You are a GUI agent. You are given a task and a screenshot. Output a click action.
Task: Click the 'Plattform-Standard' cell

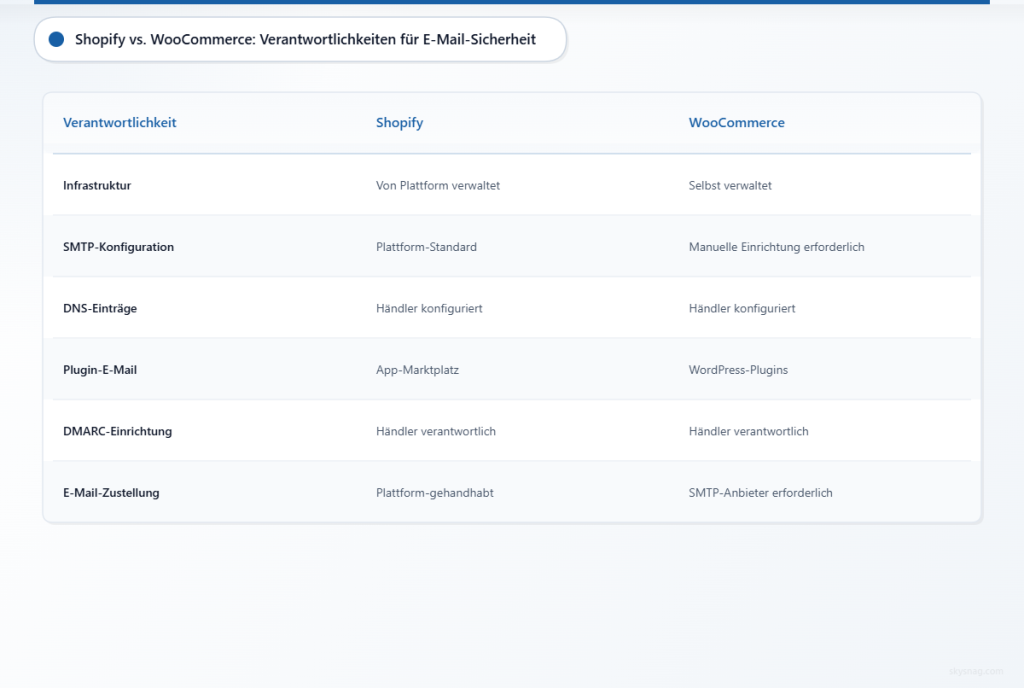426,247
